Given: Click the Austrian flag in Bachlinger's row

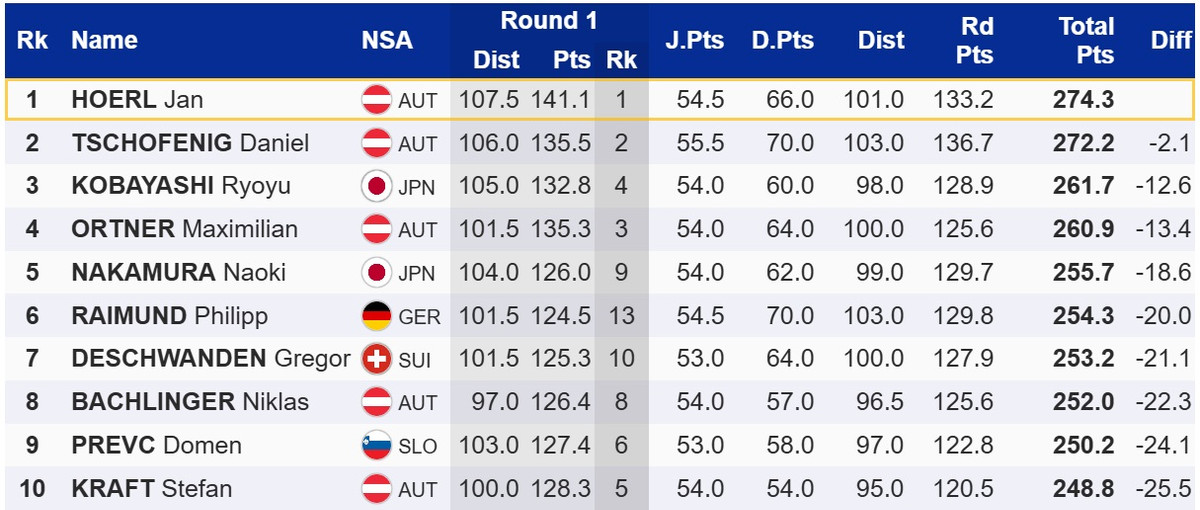Looking at the screenshot, I should (x=376, y=402).
